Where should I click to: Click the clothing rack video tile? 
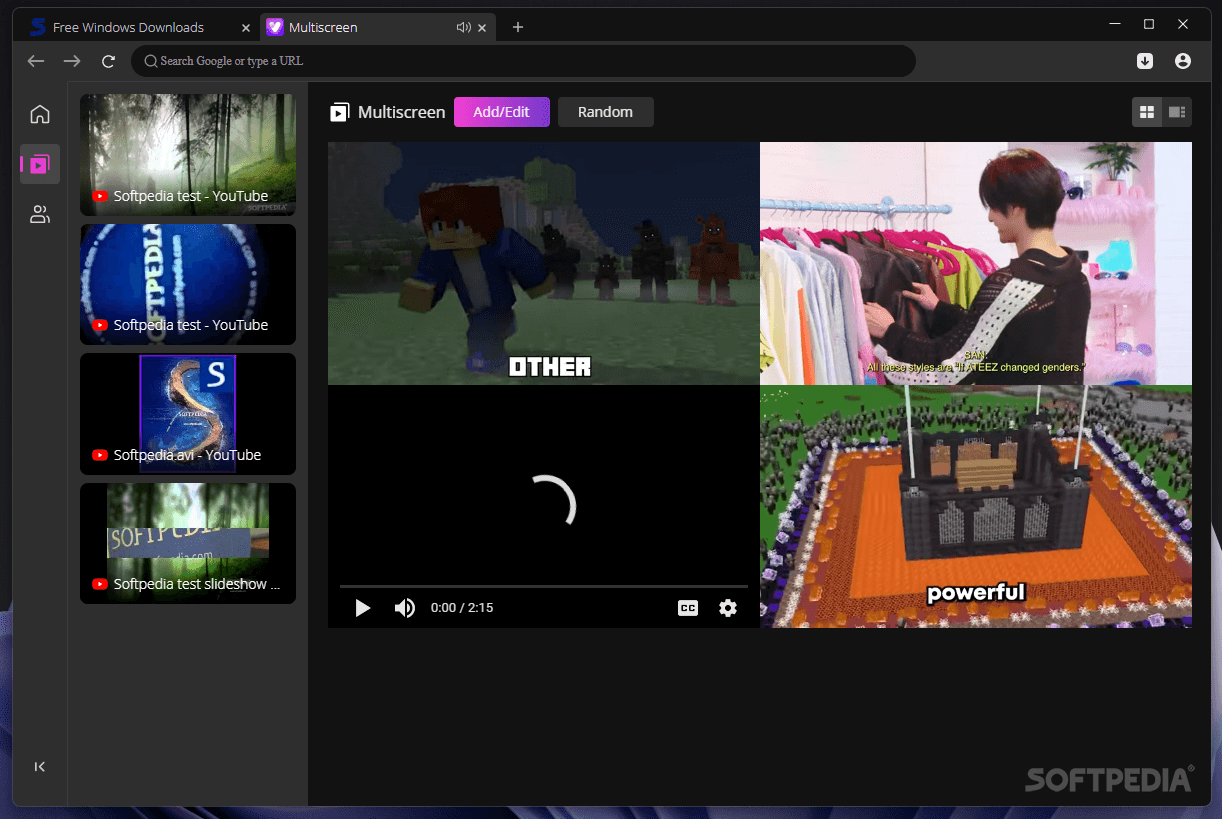[x=976, y=263]
